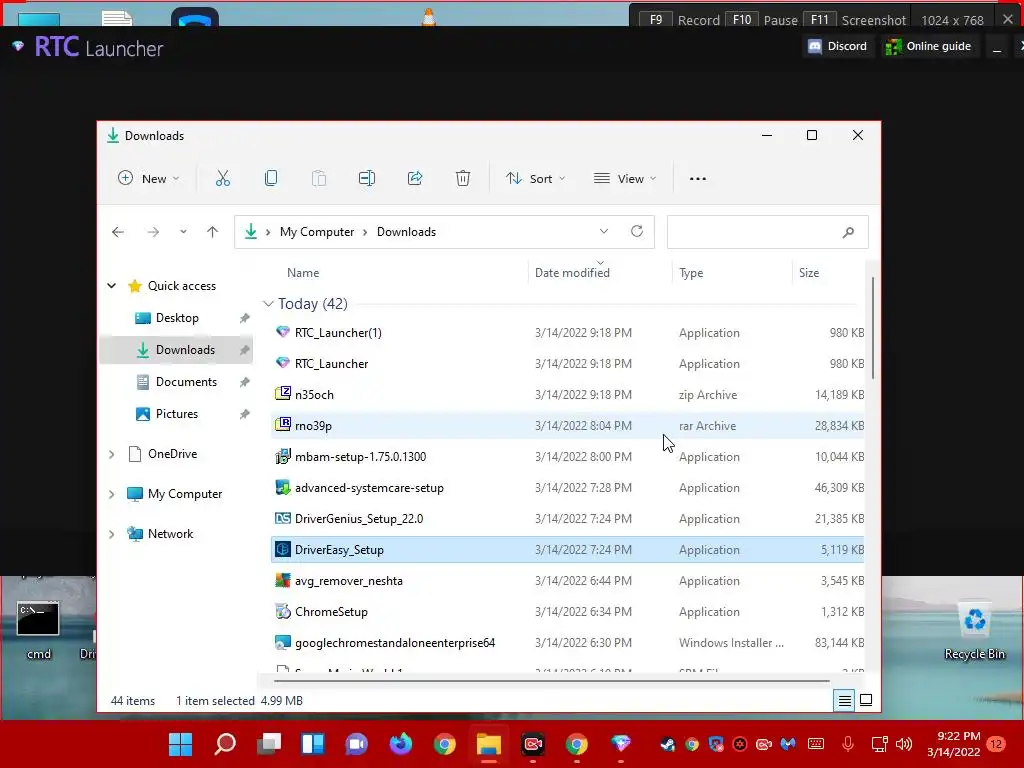Expand the My Computer tree node
The height and width of the screenshot is (768, 1024).
[112, 494]
